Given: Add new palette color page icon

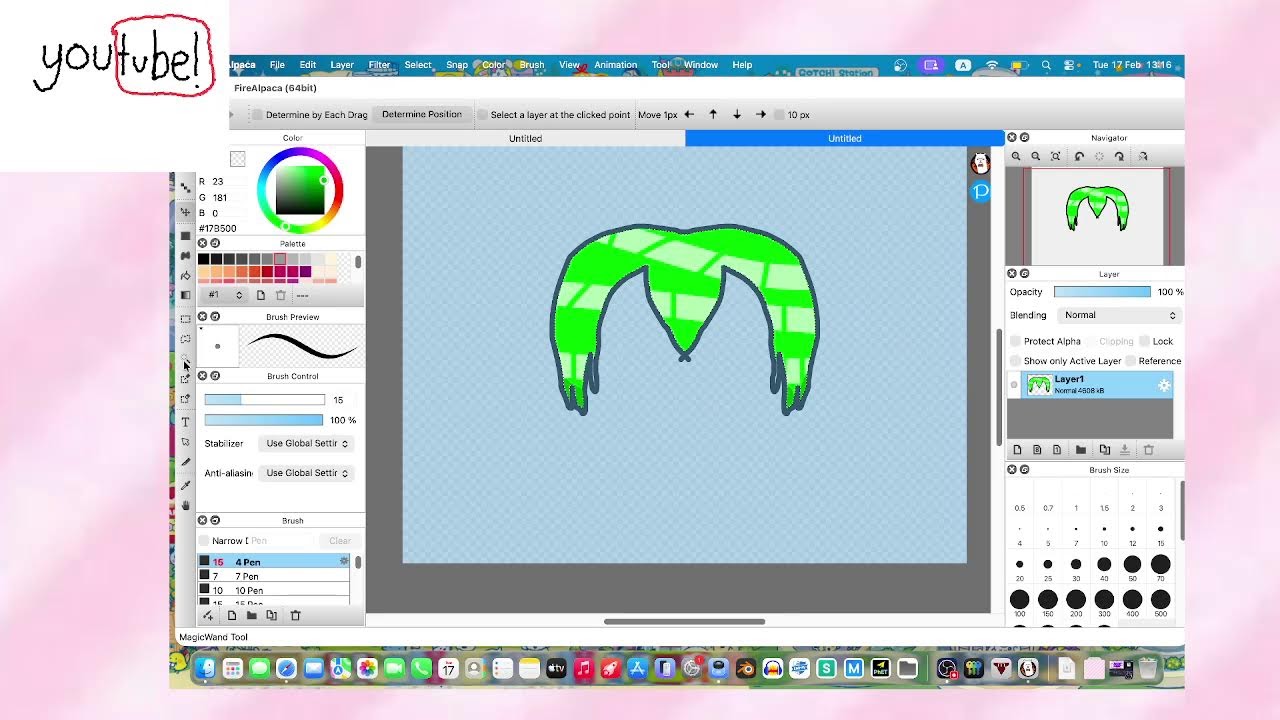Looking at the screenshot, I should point(261,295).
